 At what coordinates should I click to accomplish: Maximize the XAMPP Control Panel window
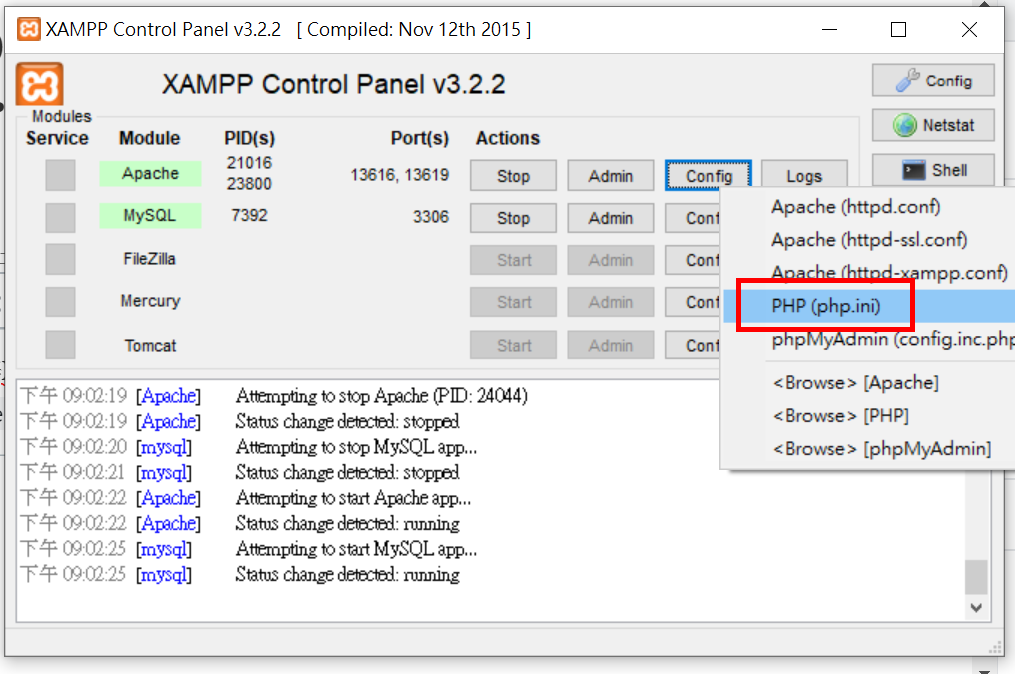point(898,30)
